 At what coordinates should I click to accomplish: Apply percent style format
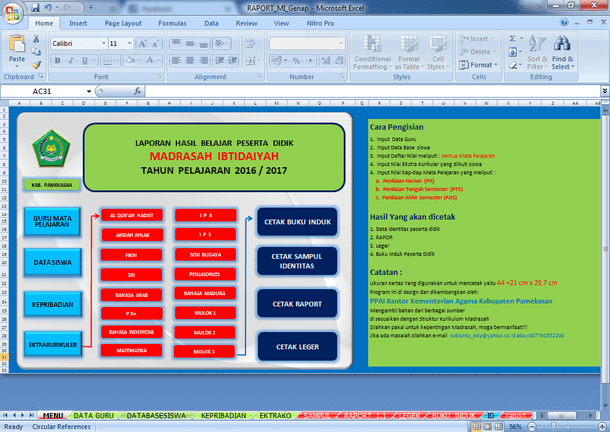[296, 60]
